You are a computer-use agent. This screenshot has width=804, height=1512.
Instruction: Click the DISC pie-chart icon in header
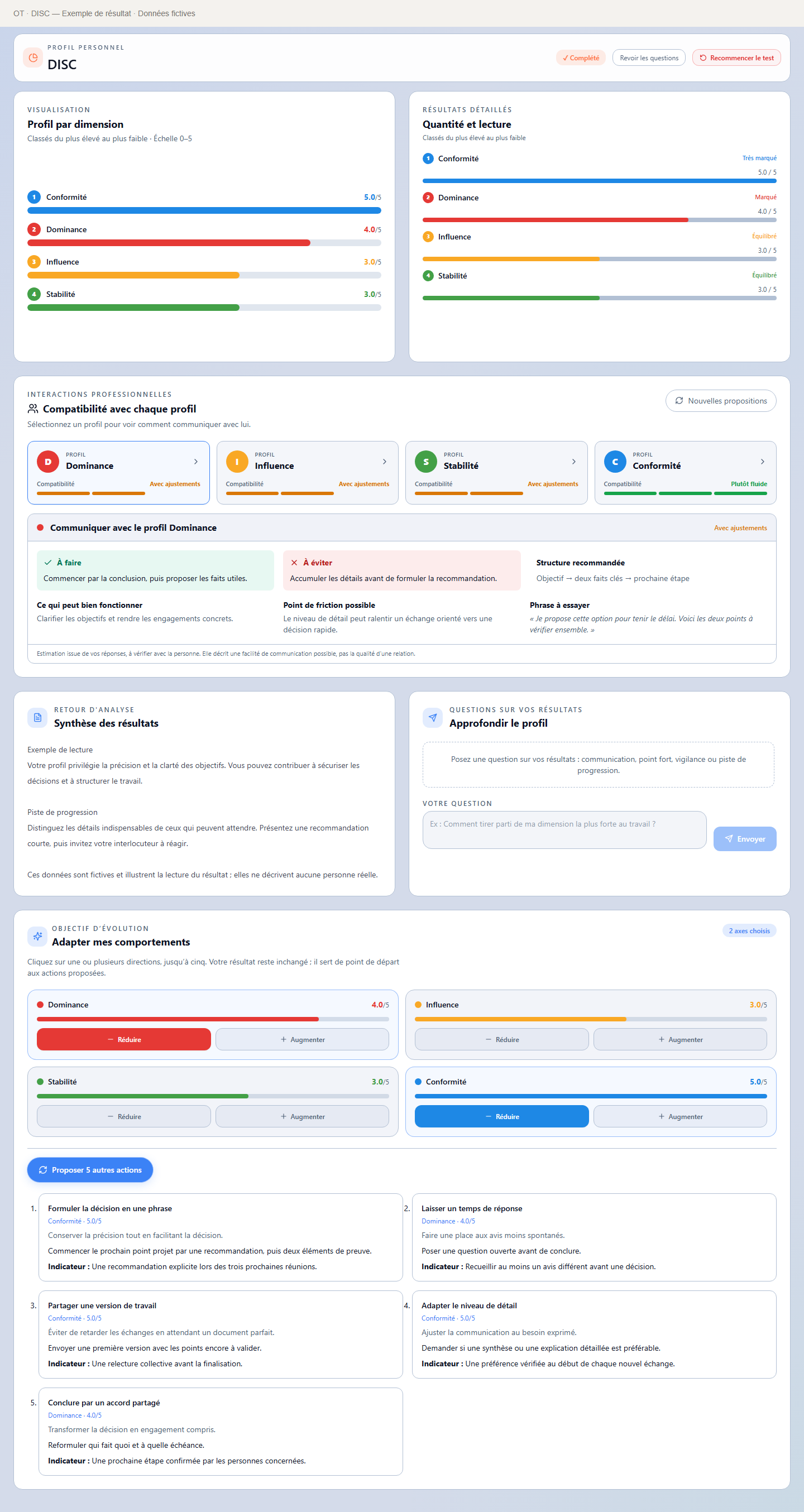tap(33, 57)
